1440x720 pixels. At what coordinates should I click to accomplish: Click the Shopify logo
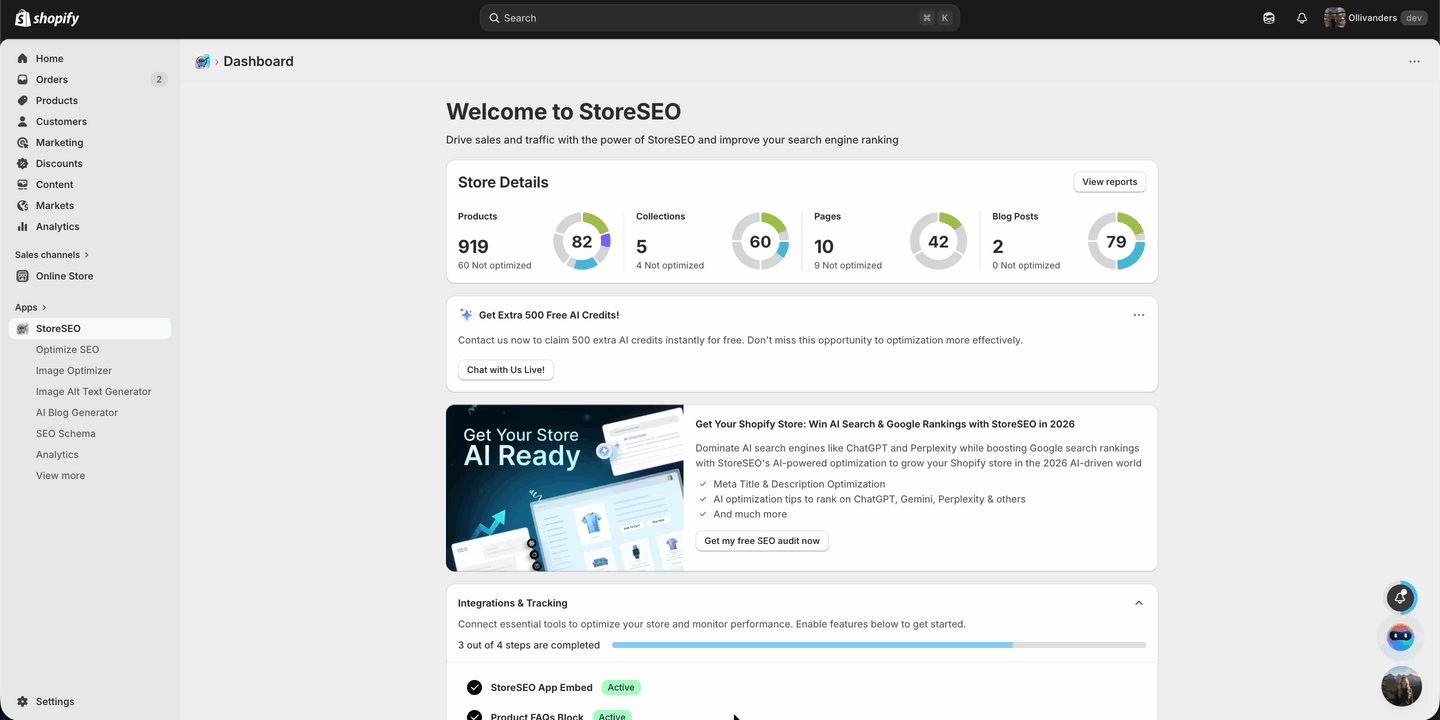tap(47, 18)
